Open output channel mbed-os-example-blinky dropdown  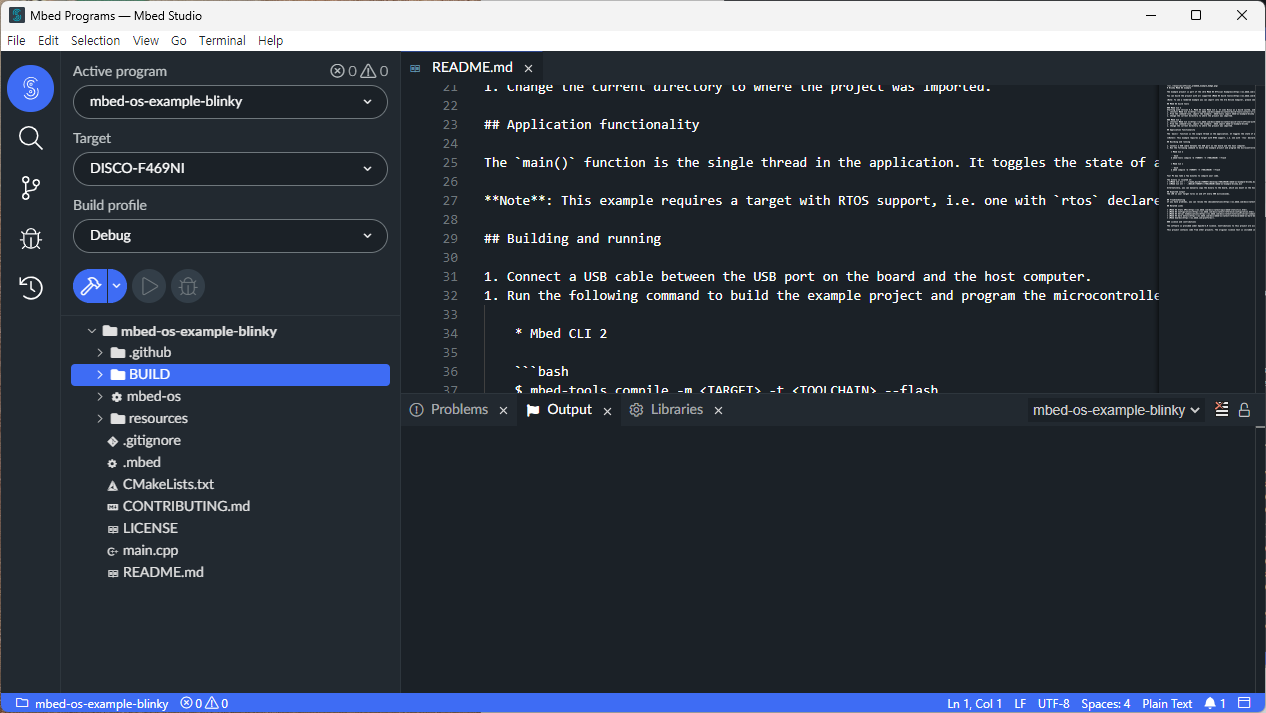[x=1116, y=410]
